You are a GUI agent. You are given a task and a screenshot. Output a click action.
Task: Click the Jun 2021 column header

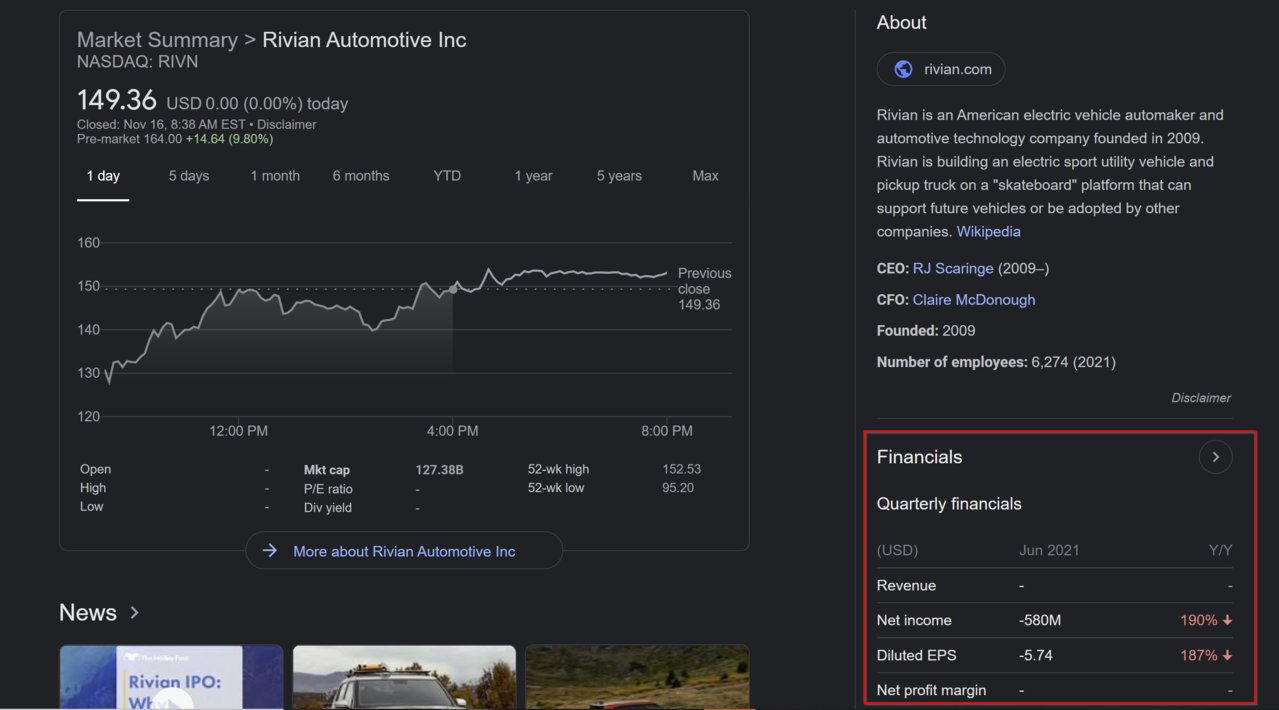click(x=1049, y=550)
